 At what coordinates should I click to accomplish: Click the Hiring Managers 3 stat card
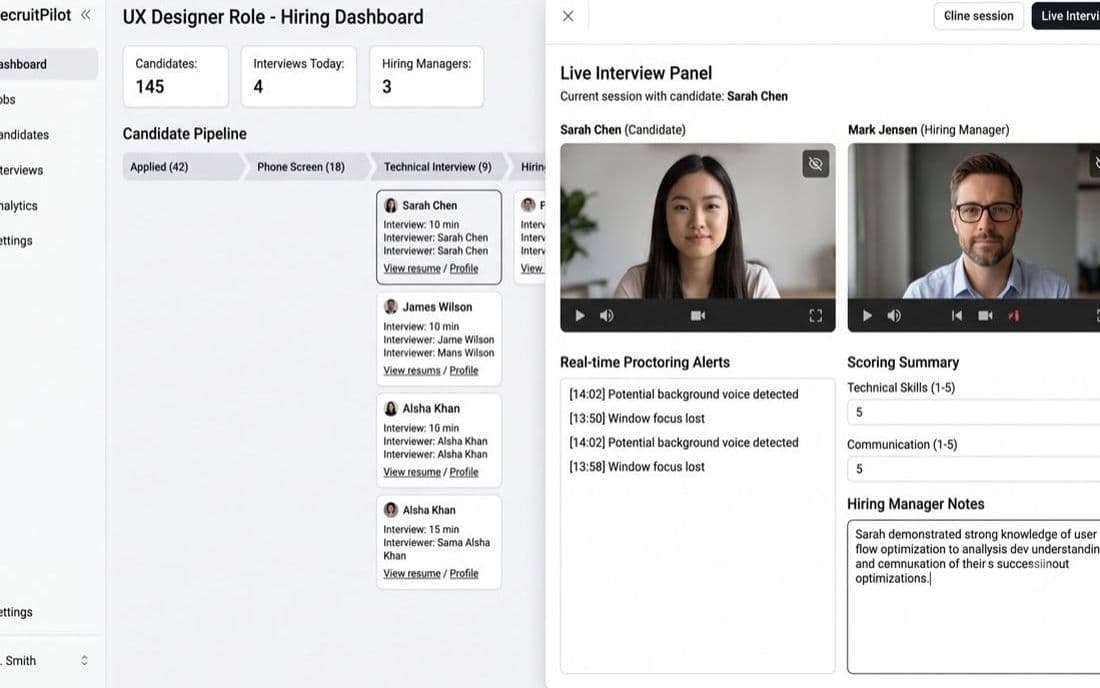coord(427,76)
